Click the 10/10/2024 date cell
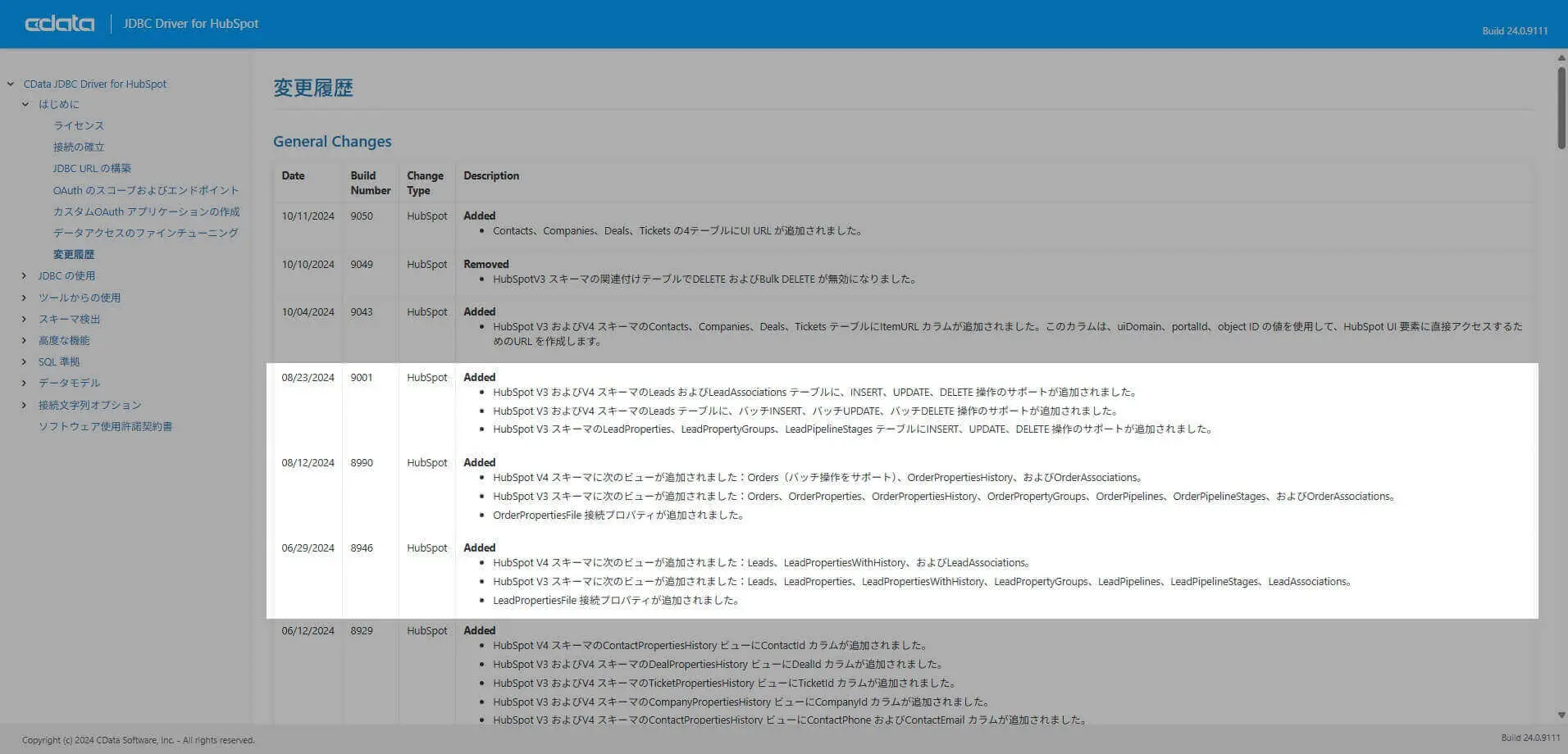 pyautogui.click(x=308, y=264)
